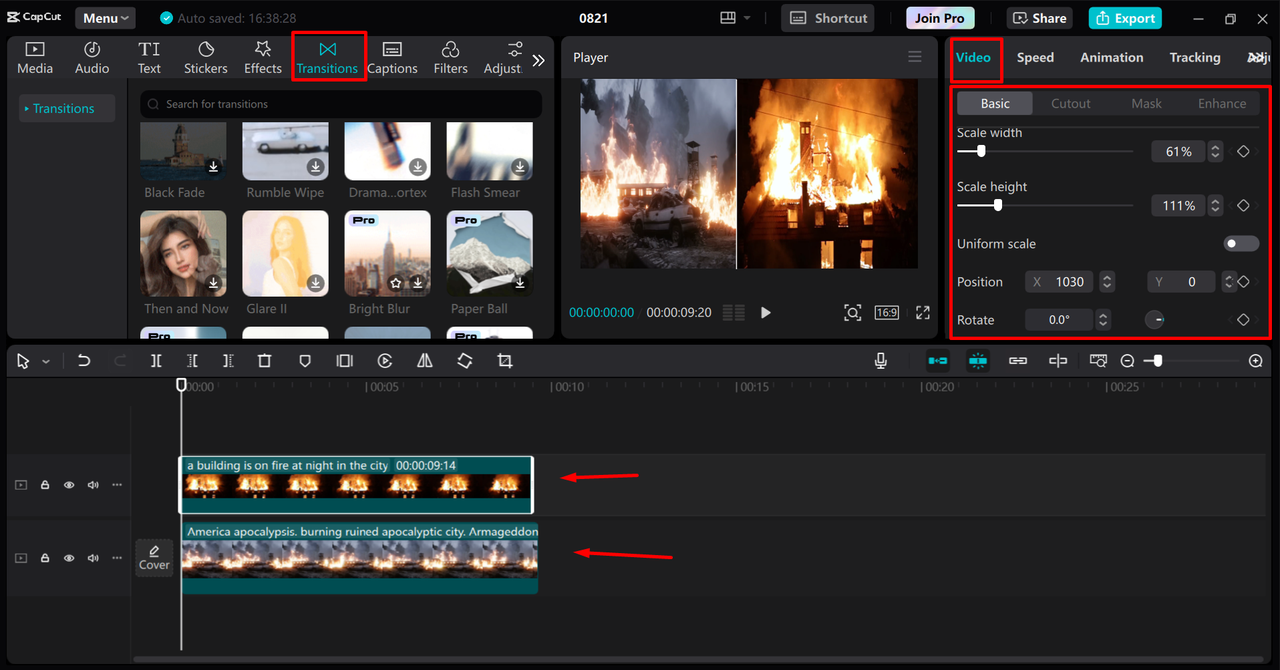Start voice recording with microphone icon
Screen dimensions: 1280x670
point(881,361)
